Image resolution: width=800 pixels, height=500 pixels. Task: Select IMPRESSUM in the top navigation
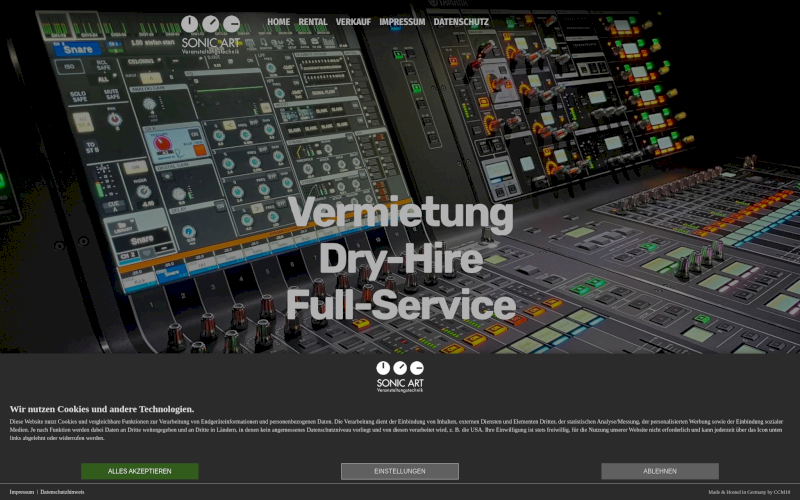pyautogui.click(x=402, y=21)
